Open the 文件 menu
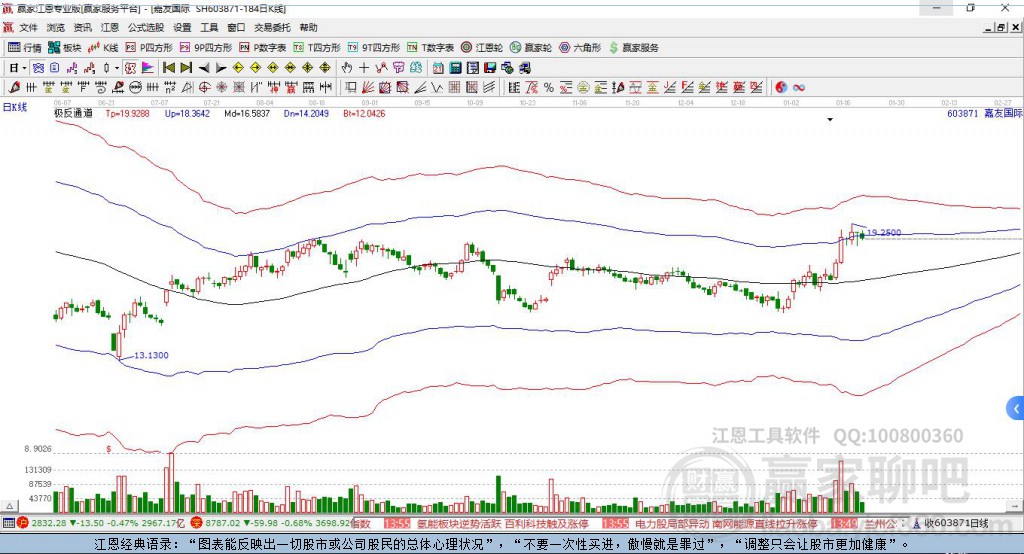Viewport: 1024px width, 554px height. [x=28, y=27]
